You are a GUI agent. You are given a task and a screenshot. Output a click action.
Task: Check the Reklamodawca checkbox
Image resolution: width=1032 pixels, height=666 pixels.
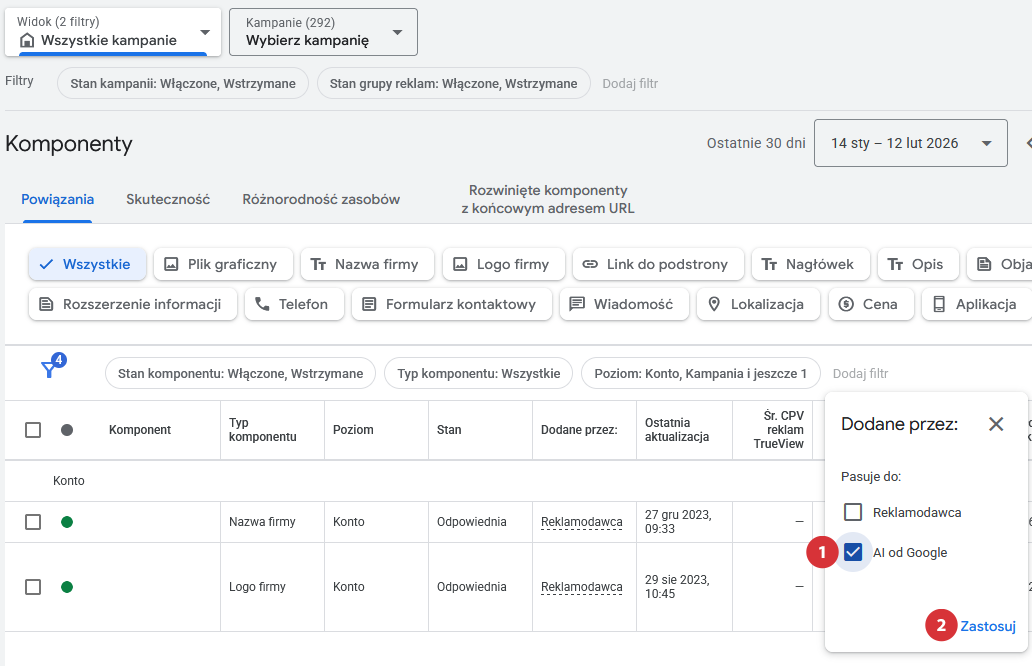[853, 512]
